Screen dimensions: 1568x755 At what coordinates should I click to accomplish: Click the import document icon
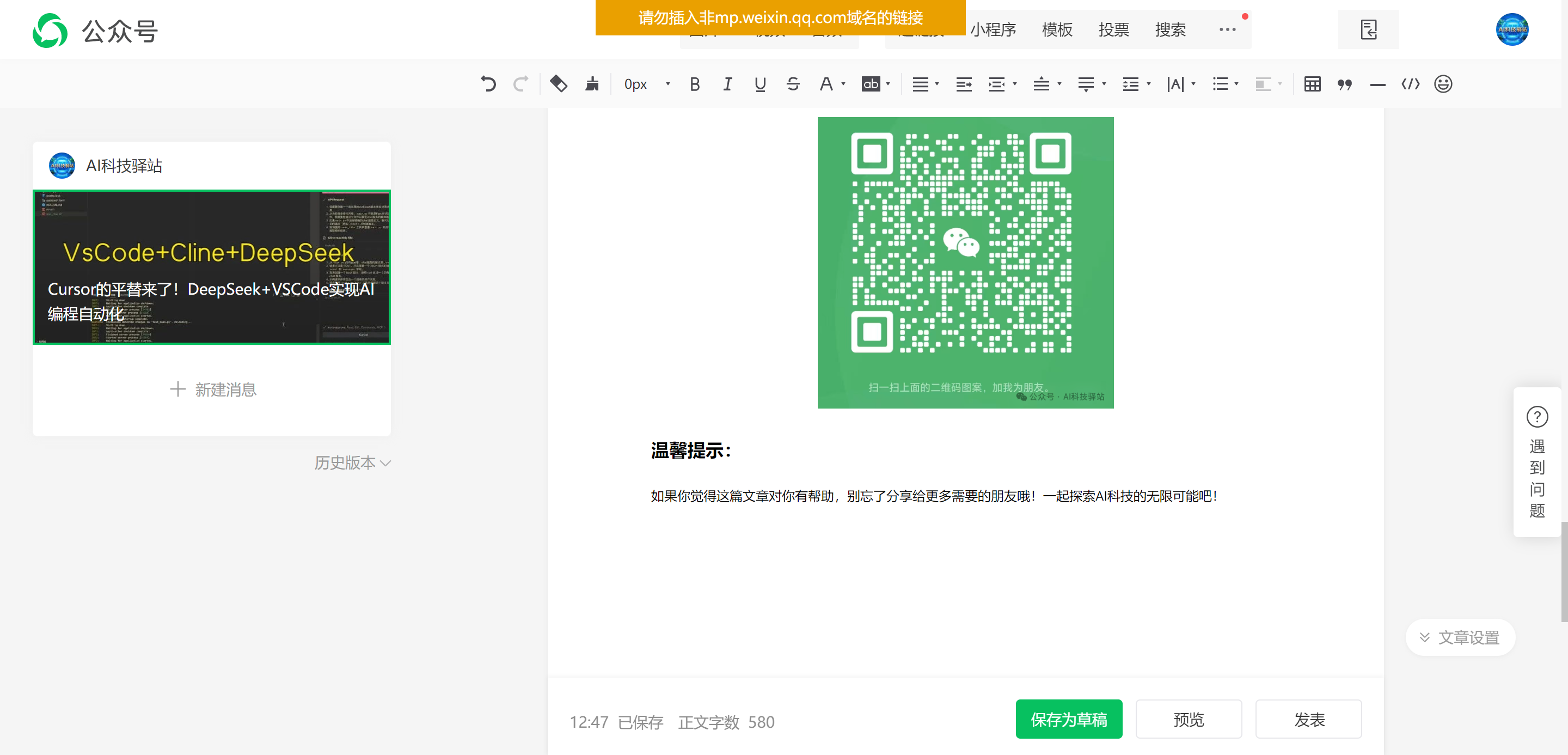pos(1368,29)
